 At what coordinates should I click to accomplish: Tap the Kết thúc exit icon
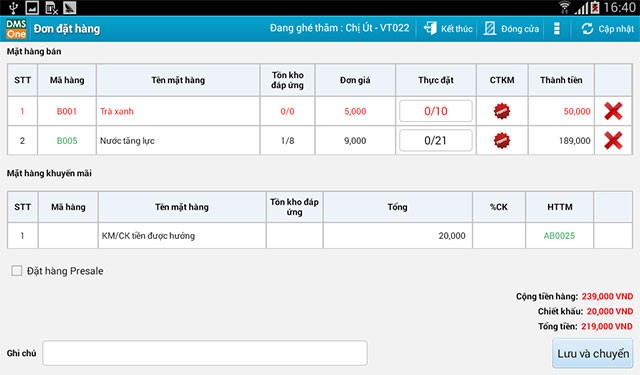(430, 28)
